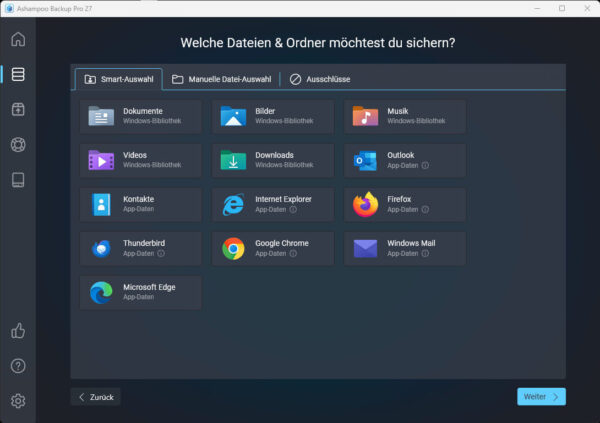This screenshot has height=423, width=600.
Task: Click the Google Chrome label text
Action: 282,243
